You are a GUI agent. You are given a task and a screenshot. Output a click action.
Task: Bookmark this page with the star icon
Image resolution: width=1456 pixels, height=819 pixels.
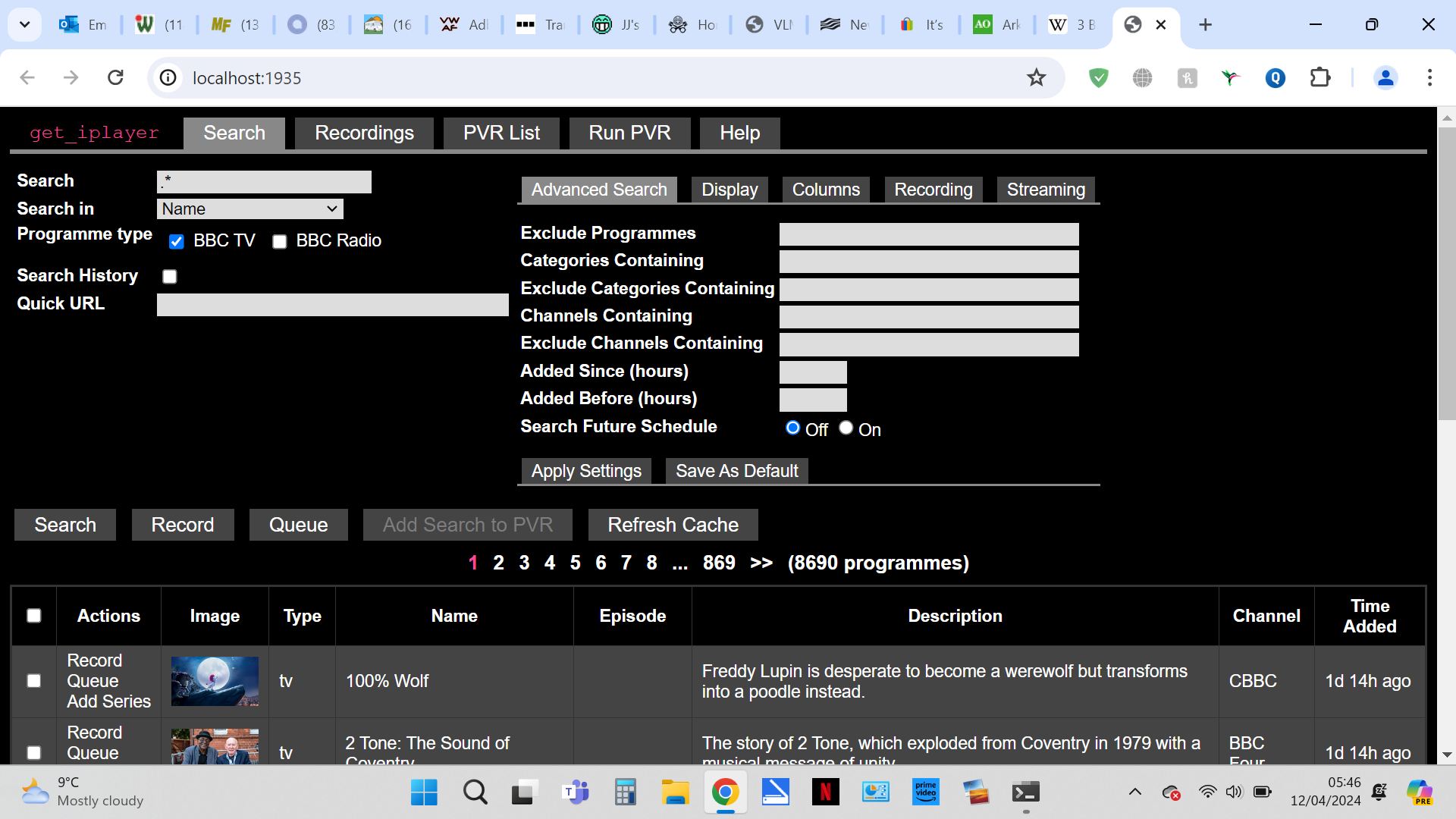pos(1036,77)
